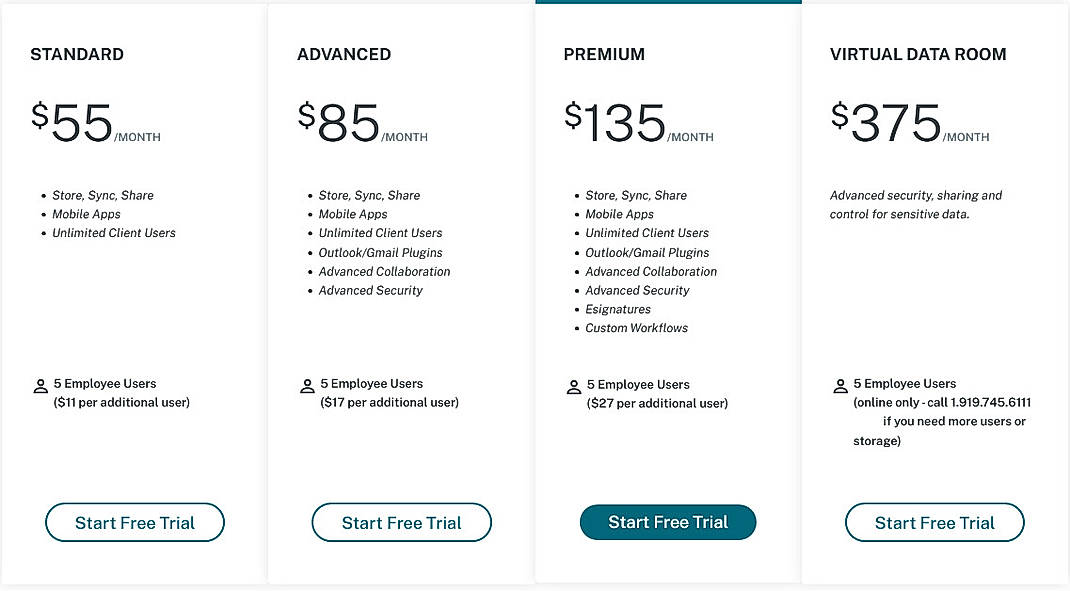Image resolution: width=1070 pixels, height=591 pixels.
Task: Click the $55 monthly price text
Action: click(70, 120)
